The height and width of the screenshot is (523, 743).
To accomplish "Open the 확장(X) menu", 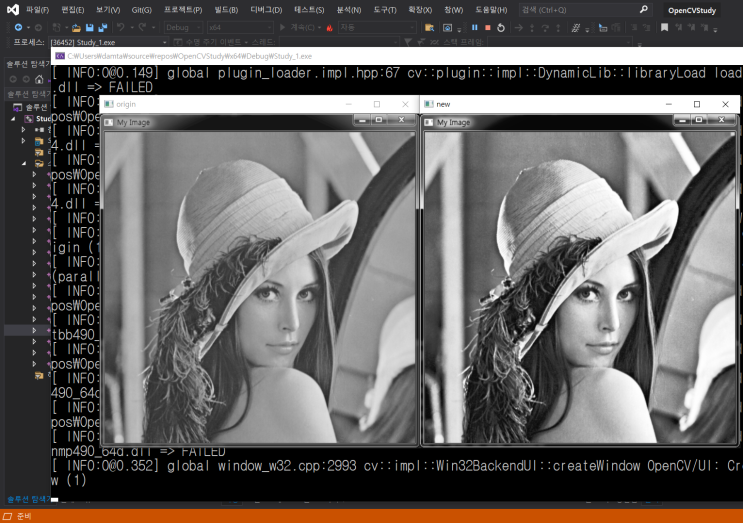I will click(x=420, y=9).
